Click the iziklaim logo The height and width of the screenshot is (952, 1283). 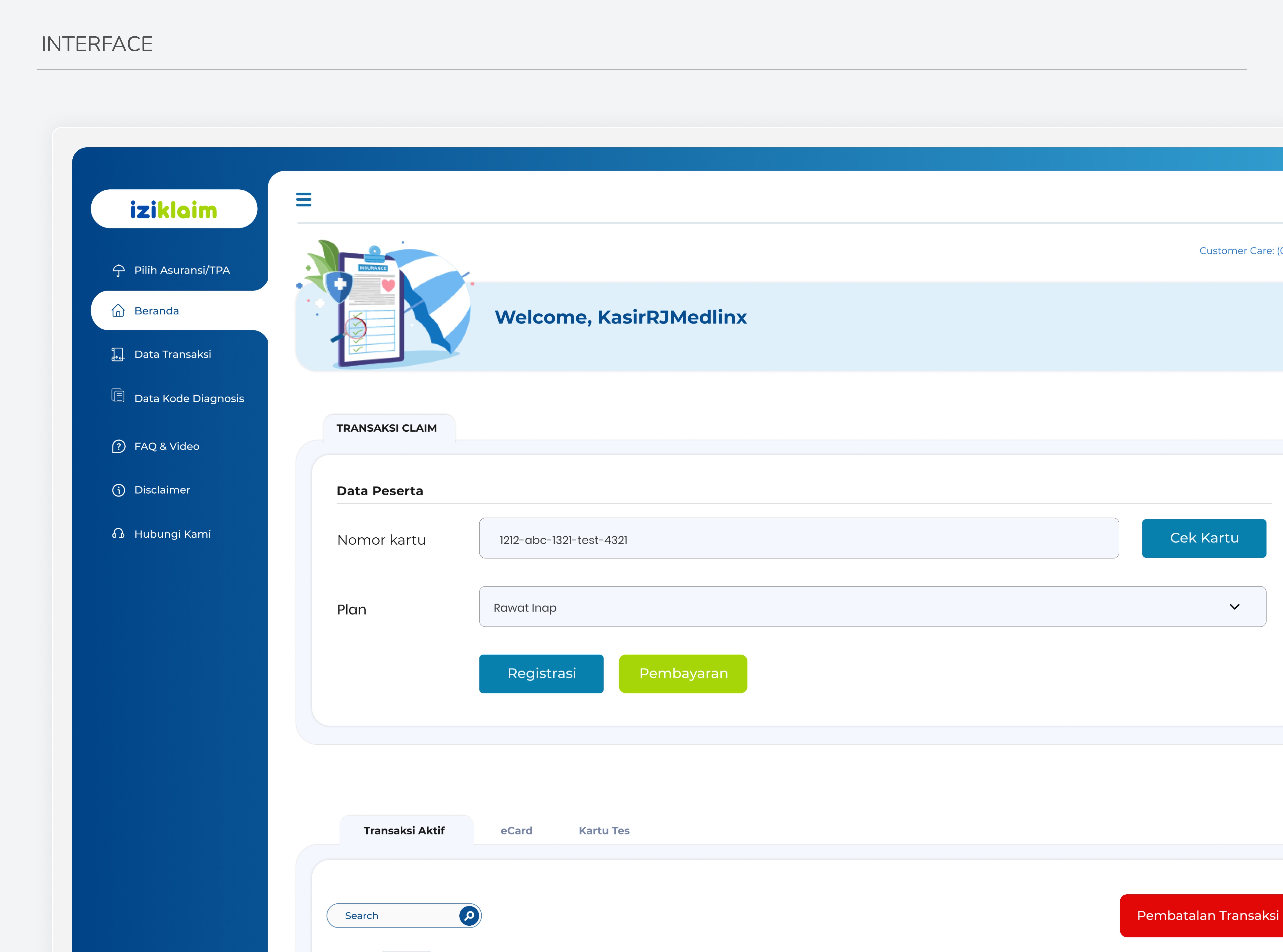pyautogui.click(x=173, y=209)
